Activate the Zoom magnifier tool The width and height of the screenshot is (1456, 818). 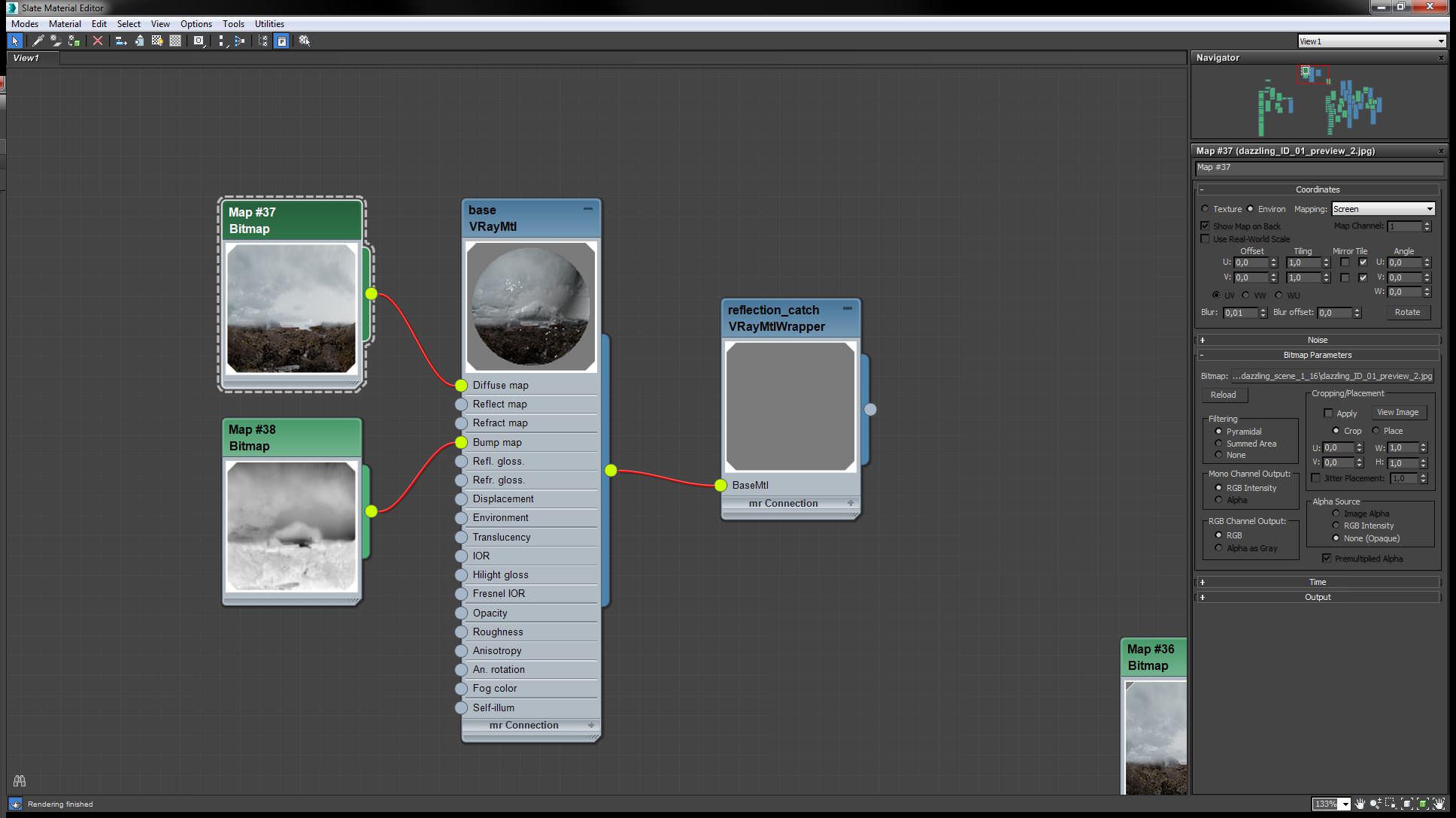[1376, 804]
